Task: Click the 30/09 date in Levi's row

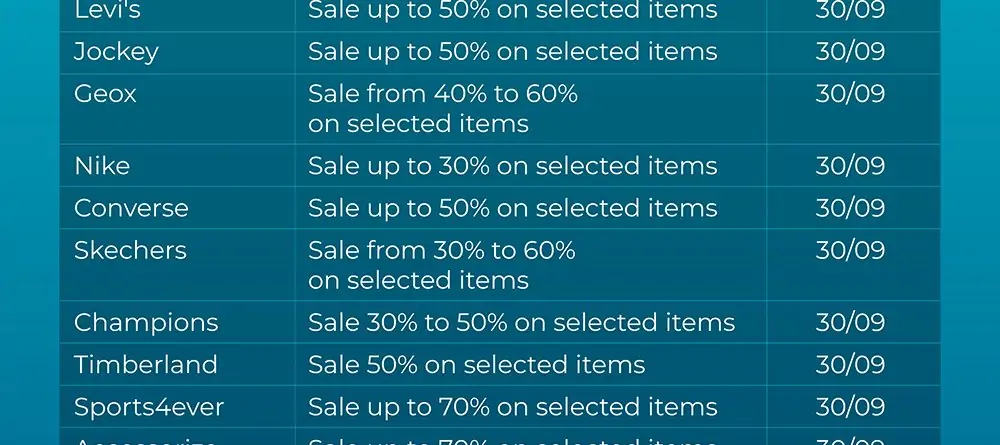Action: click(850, 10)
